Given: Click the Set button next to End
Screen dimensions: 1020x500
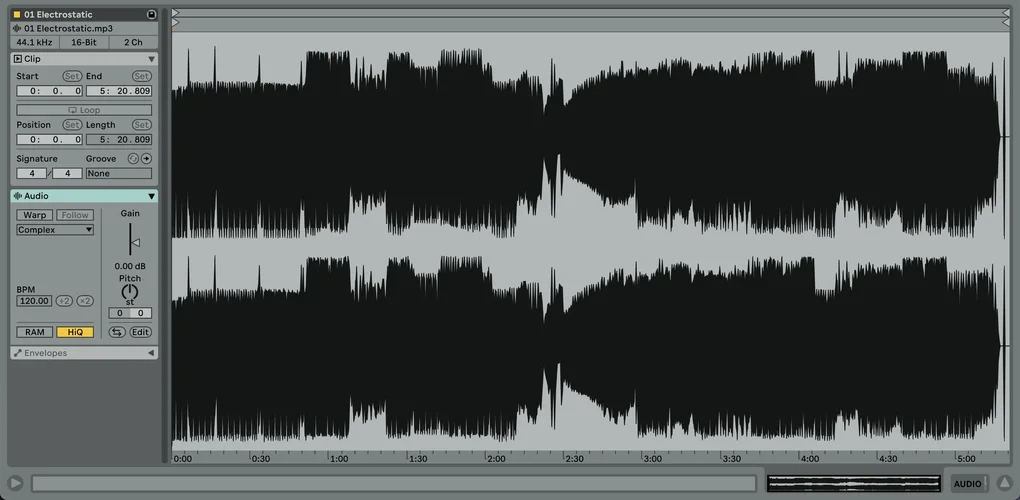Looking at the screenshot, I should pyautogui.click(x=141, y=76).
